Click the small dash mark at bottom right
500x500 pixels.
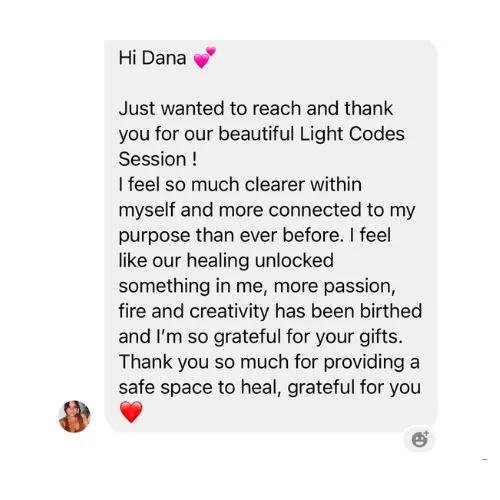click(x=485, y=459)
